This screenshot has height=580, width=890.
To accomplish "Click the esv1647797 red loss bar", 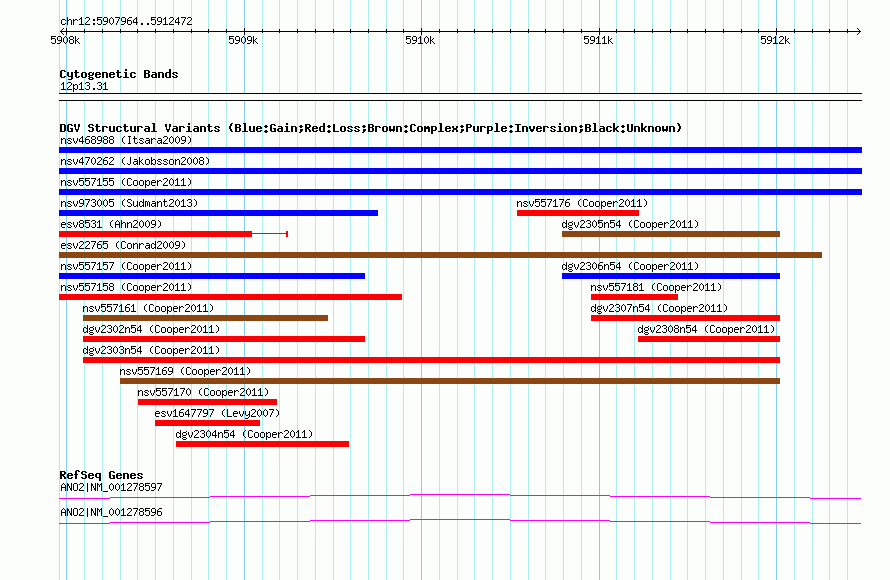I will [x=207, y=423].
